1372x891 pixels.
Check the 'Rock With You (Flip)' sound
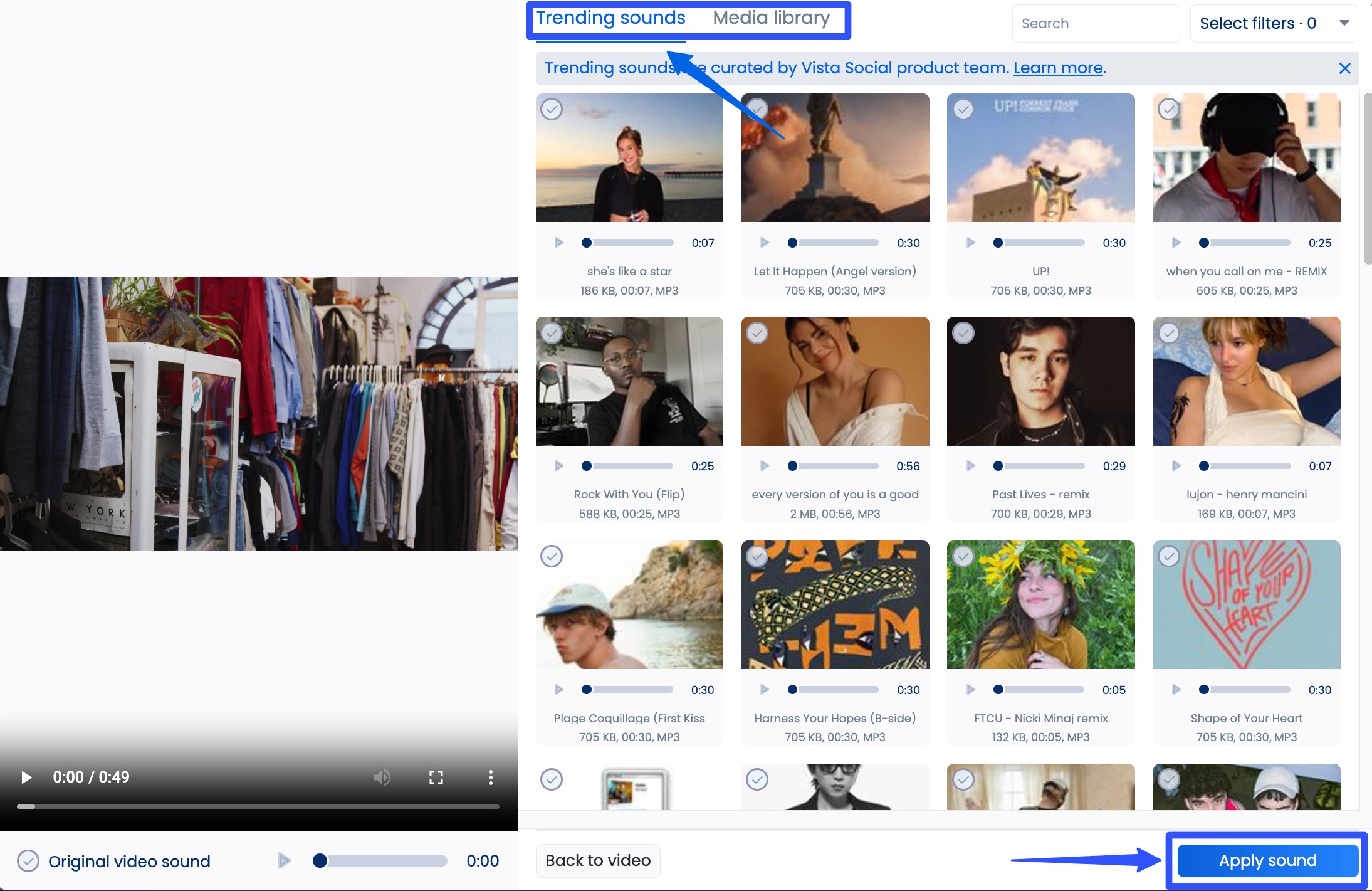click(552, 333)
